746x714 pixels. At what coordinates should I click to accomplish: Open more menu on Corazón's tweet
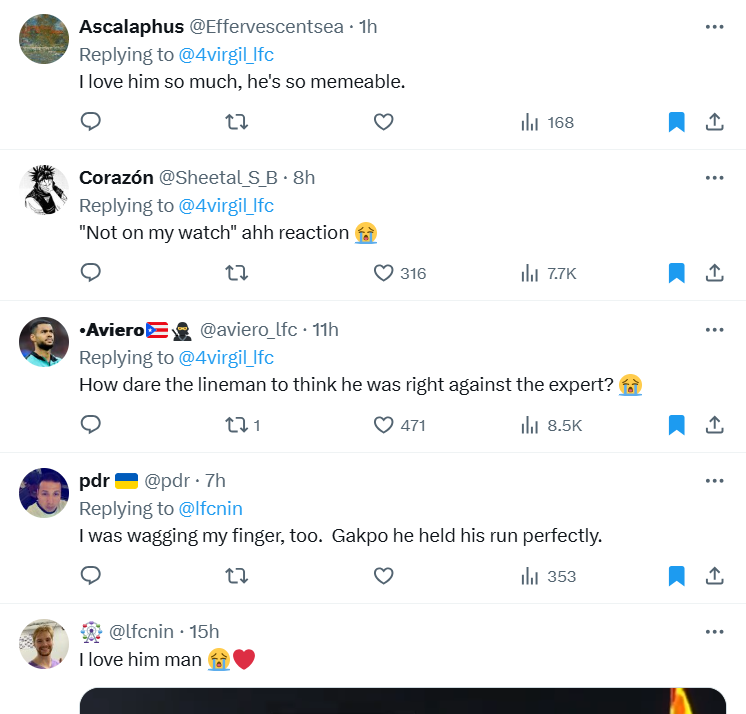(x=714, y=178)
